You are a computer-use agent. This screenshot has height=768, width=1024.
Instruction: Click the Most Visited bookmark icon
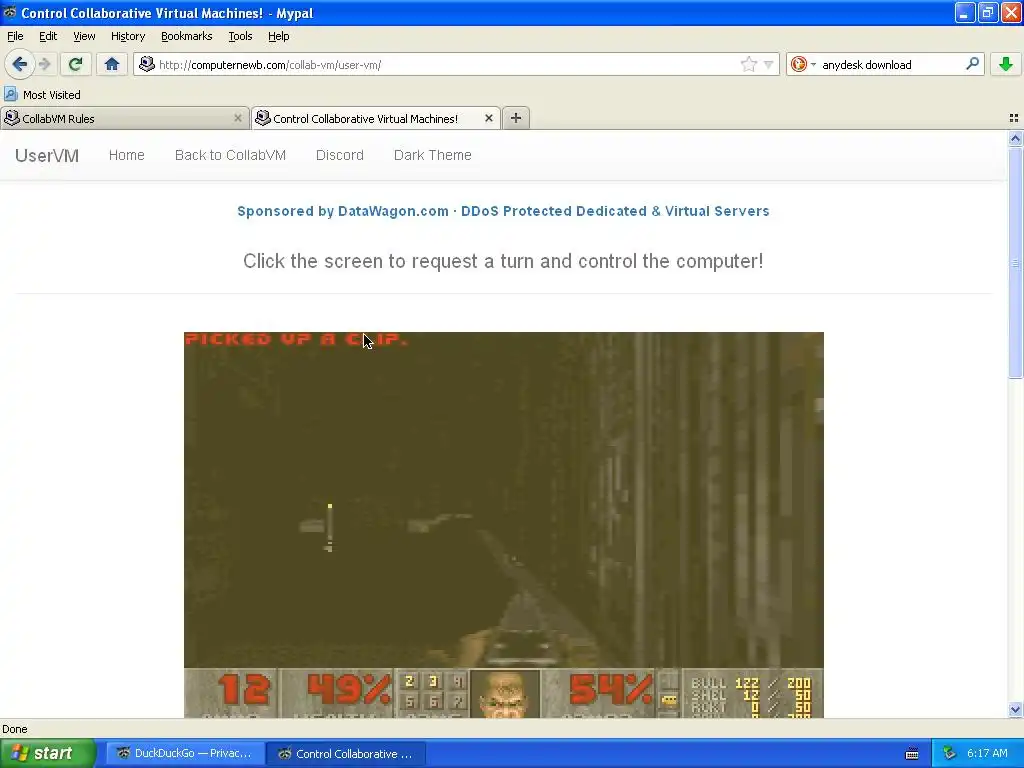(x=10, y=95)
